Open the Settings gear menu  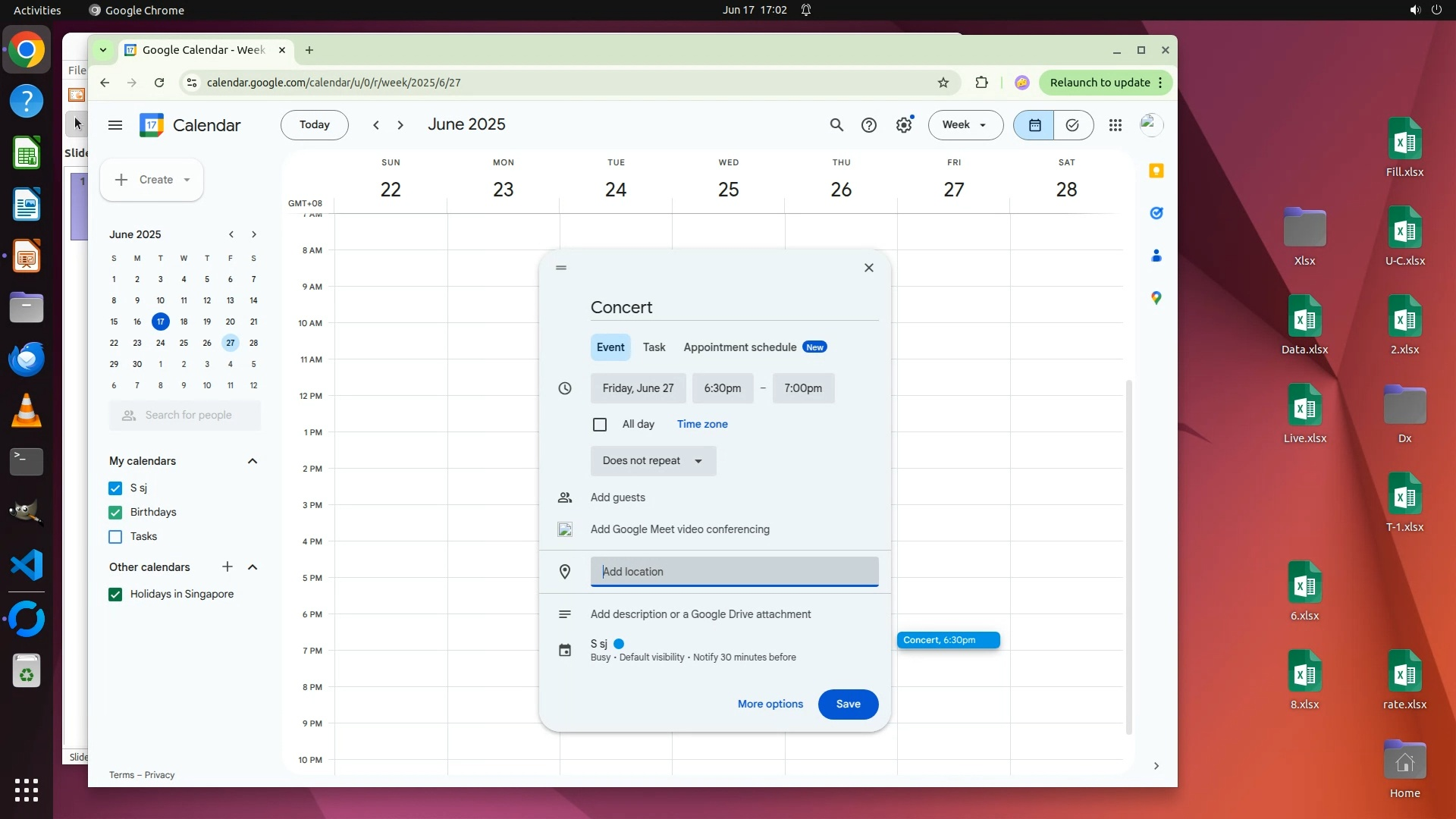point(904,125)
